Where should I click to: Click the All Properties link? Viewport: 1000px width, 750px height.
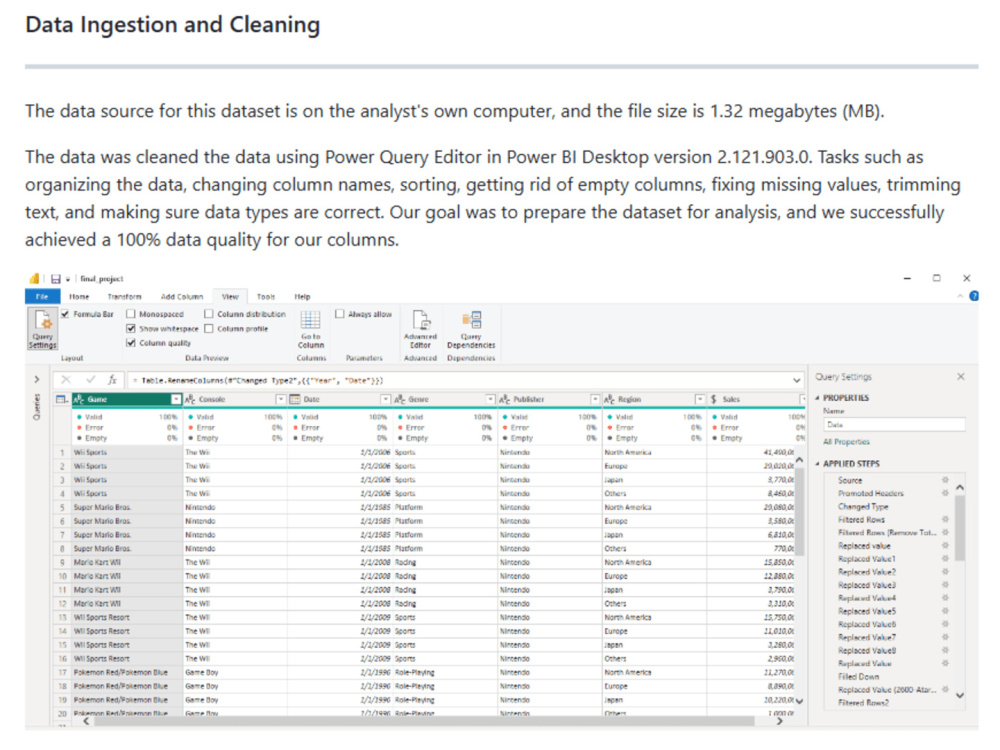click(846, 441)
